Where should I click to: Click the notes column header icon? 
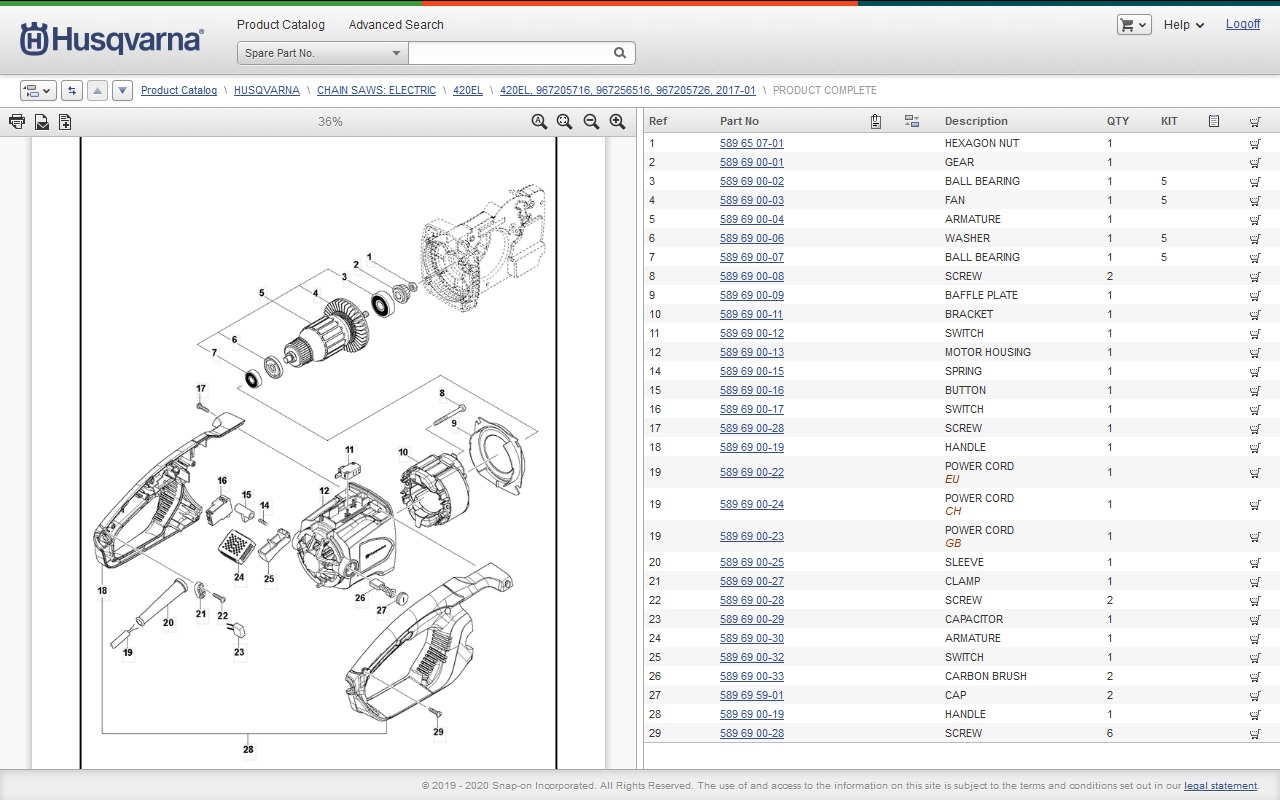coord(1213,121)
